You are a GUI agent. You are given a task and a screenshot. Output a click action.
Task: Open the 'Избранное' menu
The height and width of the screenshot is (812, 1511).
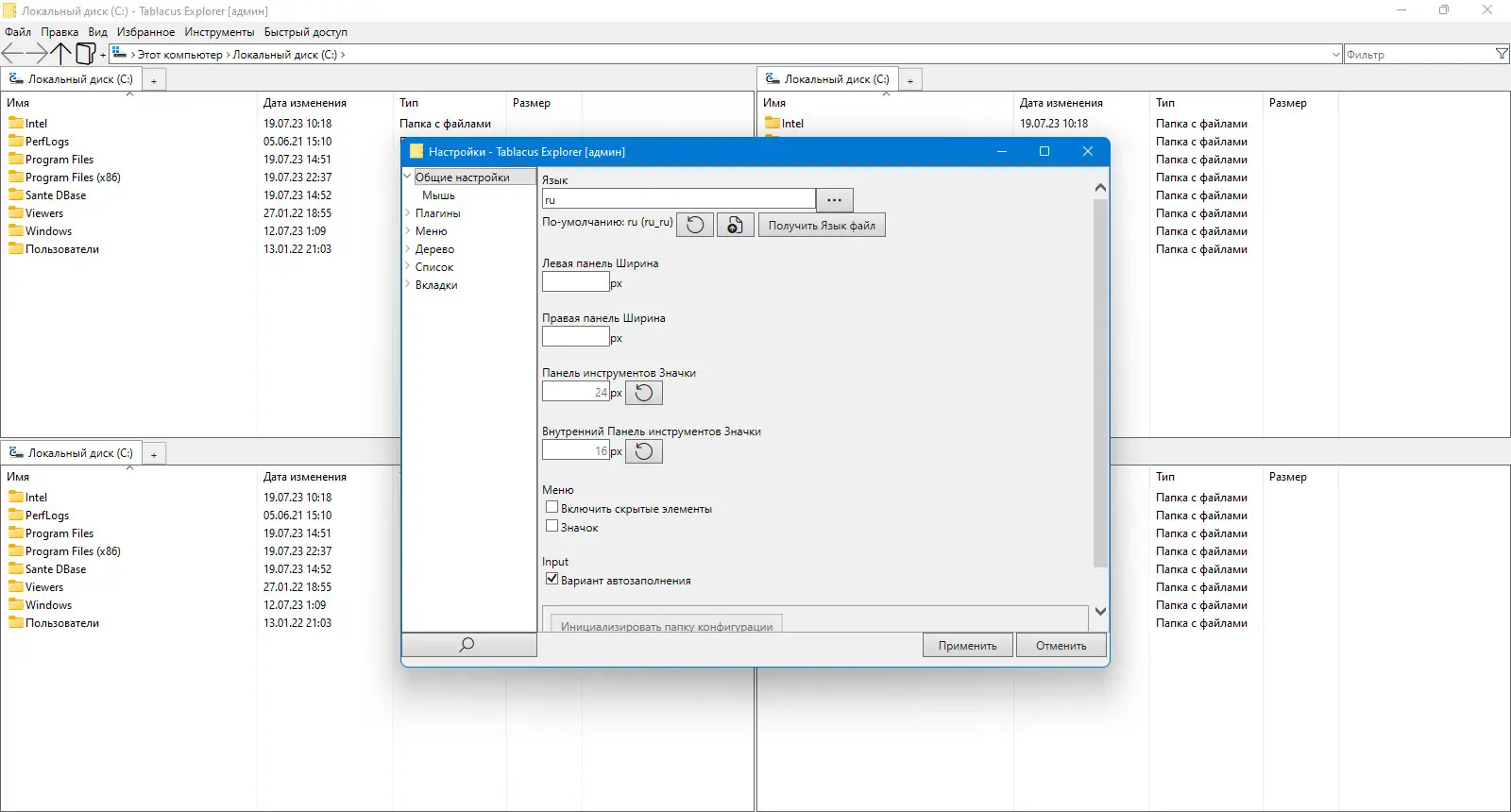click(145, 32)
